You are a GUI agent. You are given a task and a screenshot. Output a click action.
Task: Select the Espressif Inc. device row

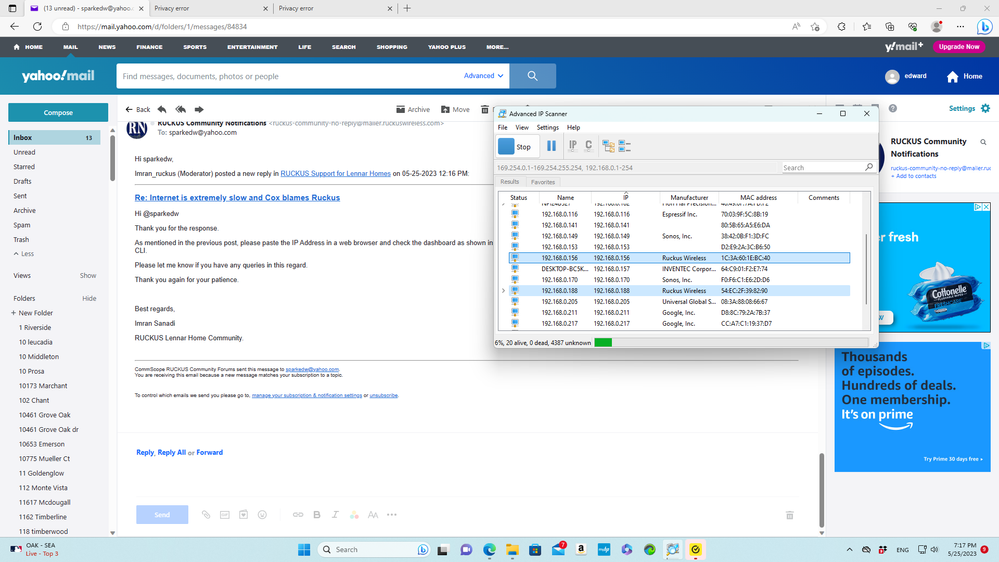pos(679,214)
